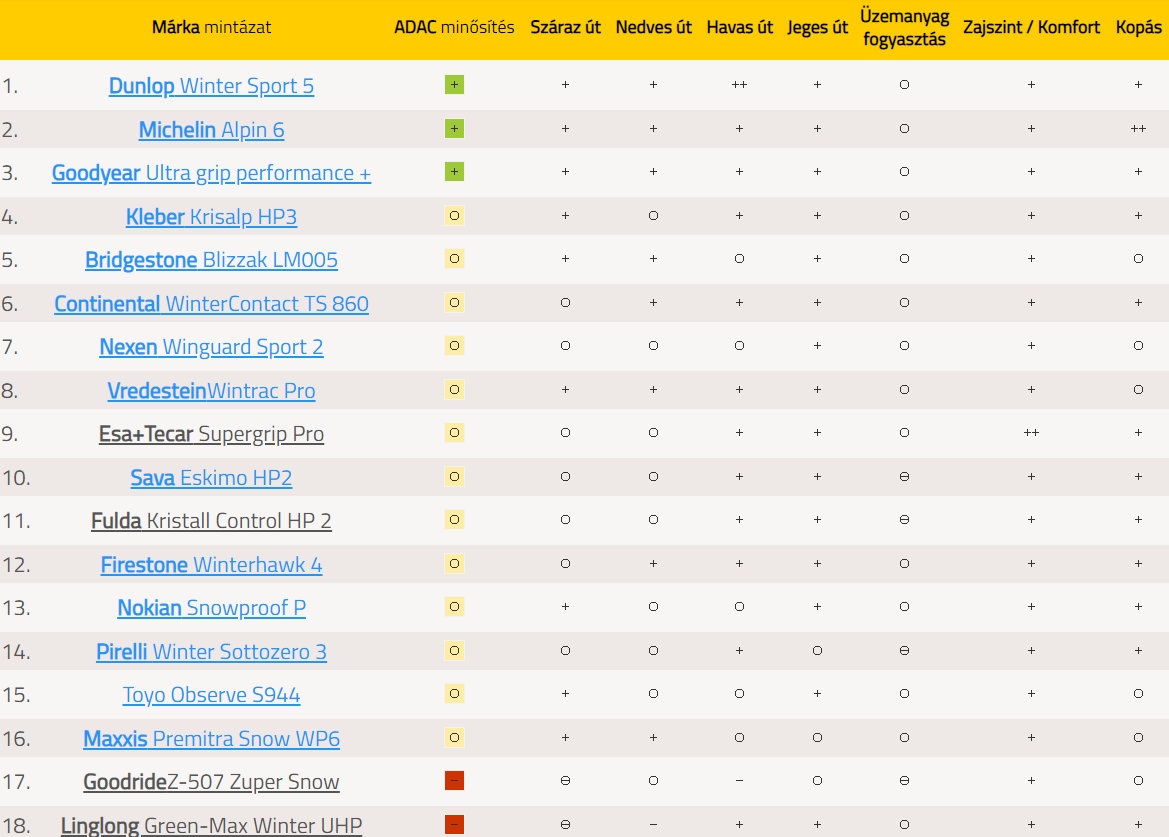This screenshot has height=837, width=1169.
Task: Click yellow ADAC rating badge for Maxxis
Action: (454, 738)
